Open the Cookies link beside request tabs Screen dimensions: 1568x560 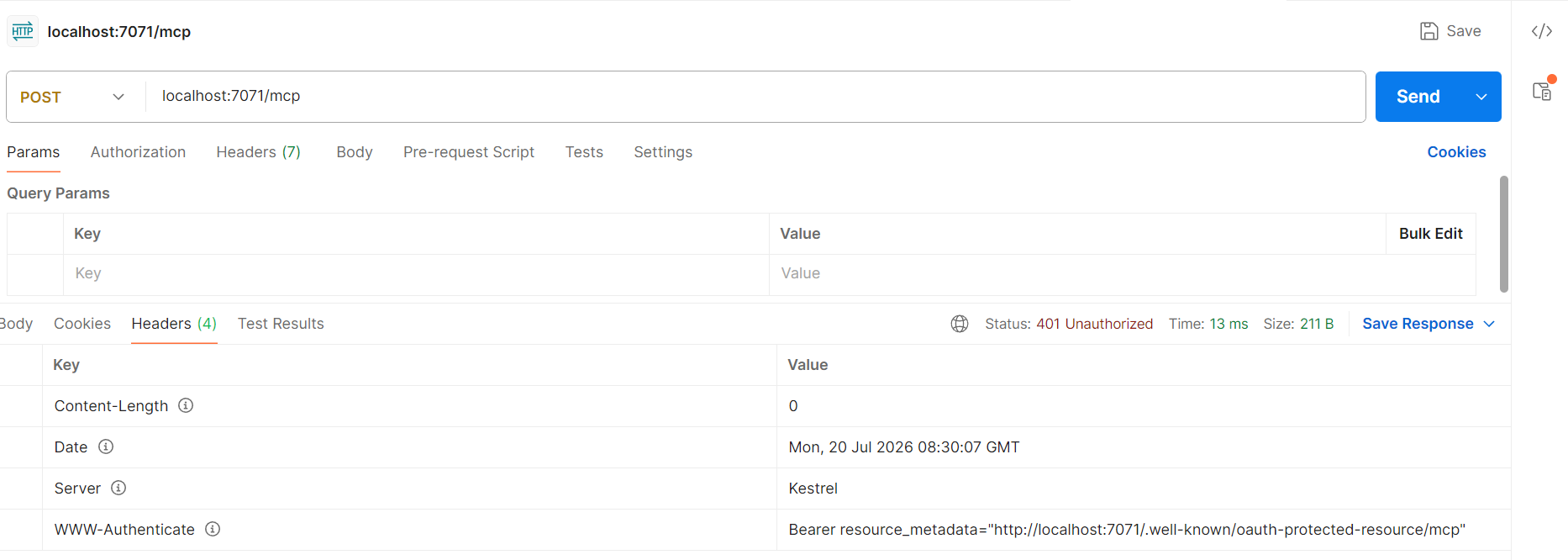(1456, 152)
